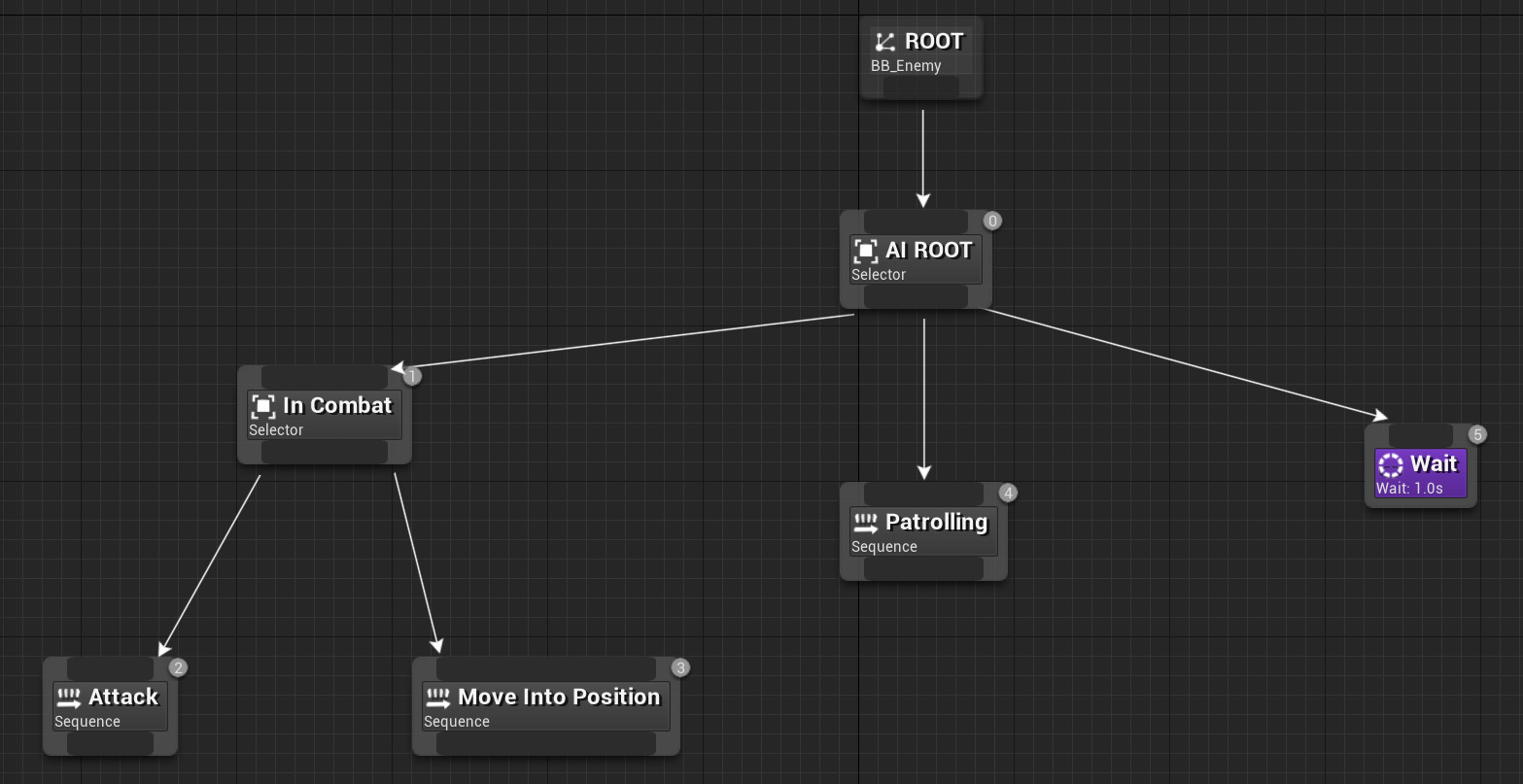Viewport: 1523px width, 784px height.
Task: Select the graph icon on the ROOT node
Action: pos(883,41)
